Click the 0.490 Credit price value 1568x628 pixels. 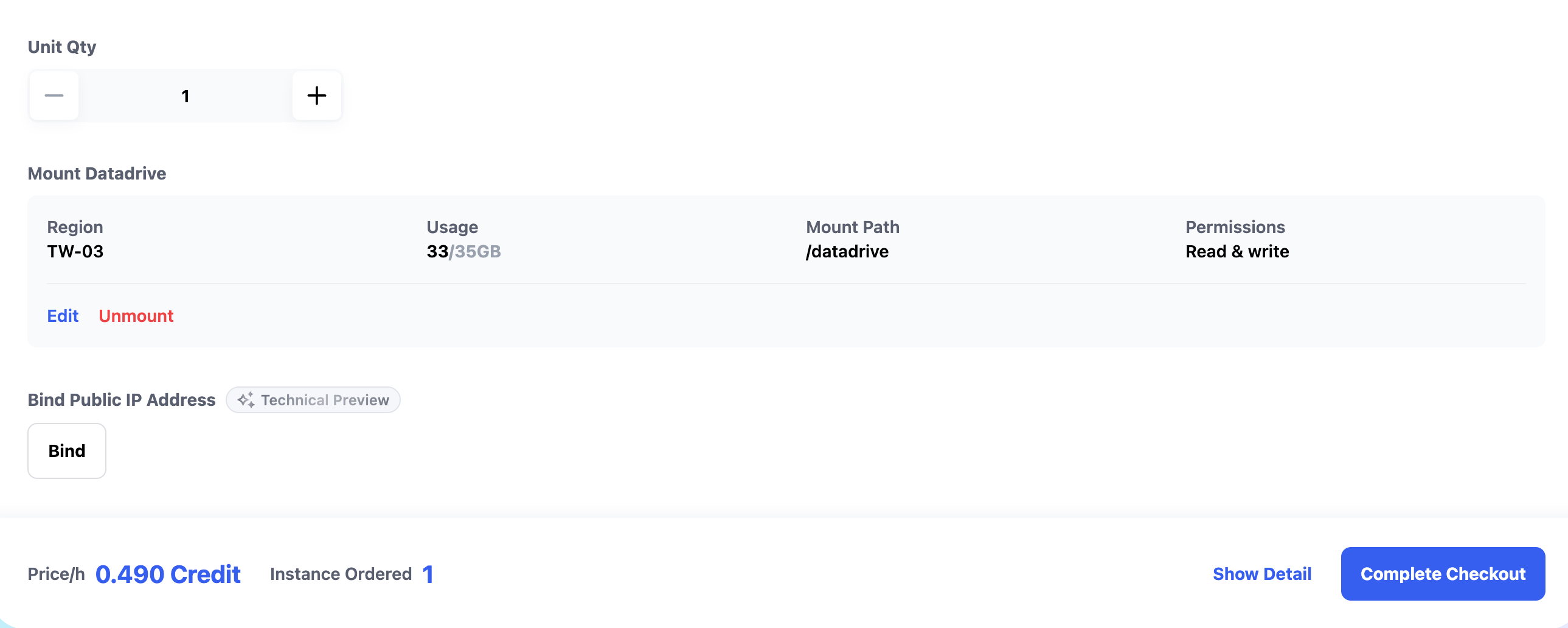click(x=168, y=574)
